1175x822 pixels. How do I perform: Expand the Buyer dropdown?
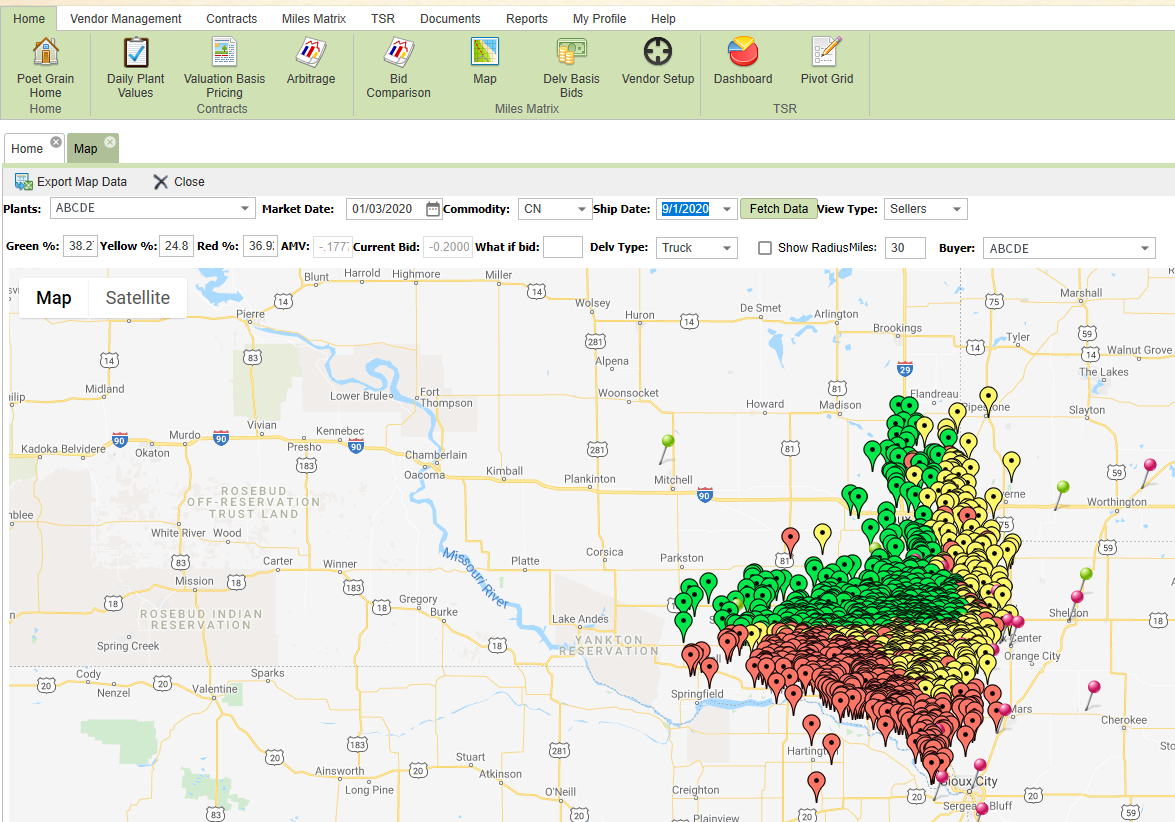click(1144, 248)
